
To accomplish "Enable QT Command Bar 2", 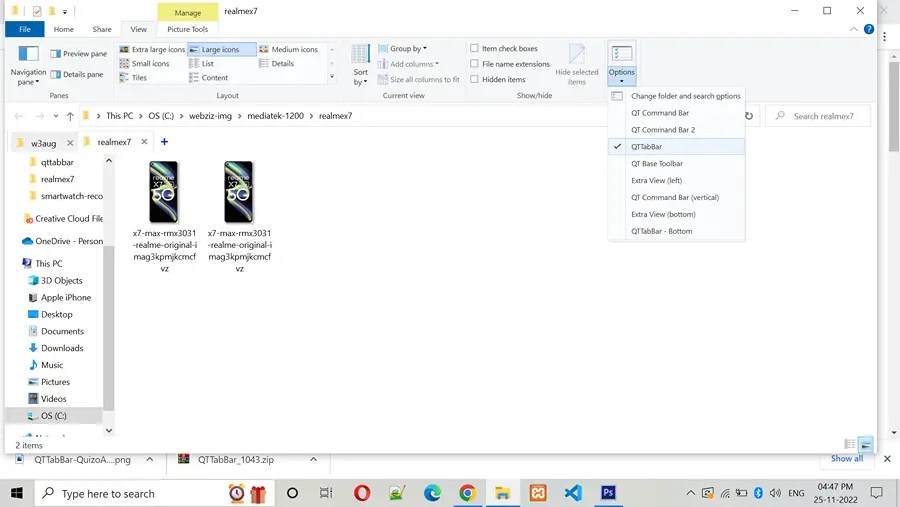I will (677, 130).
